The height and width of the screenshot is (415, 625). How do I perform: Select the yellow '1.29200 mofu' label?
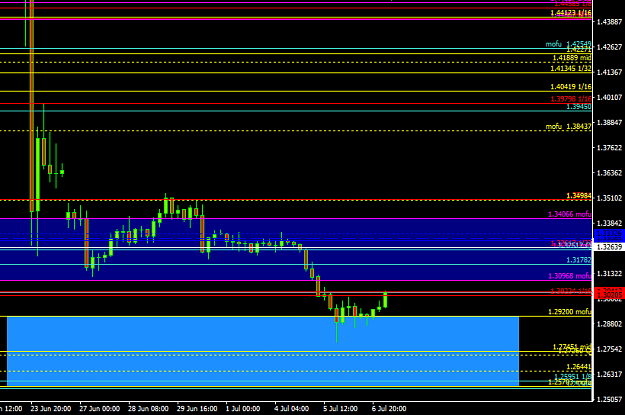click(x=570, y=312)
